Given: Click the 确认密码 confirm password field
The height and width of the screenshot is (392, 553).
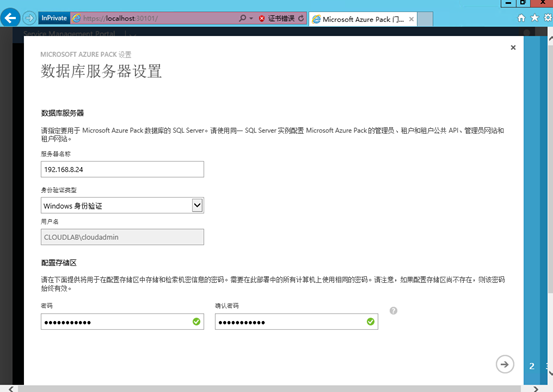Looking at the screenshot, I should pyautogui.click(x=297, y=322).
